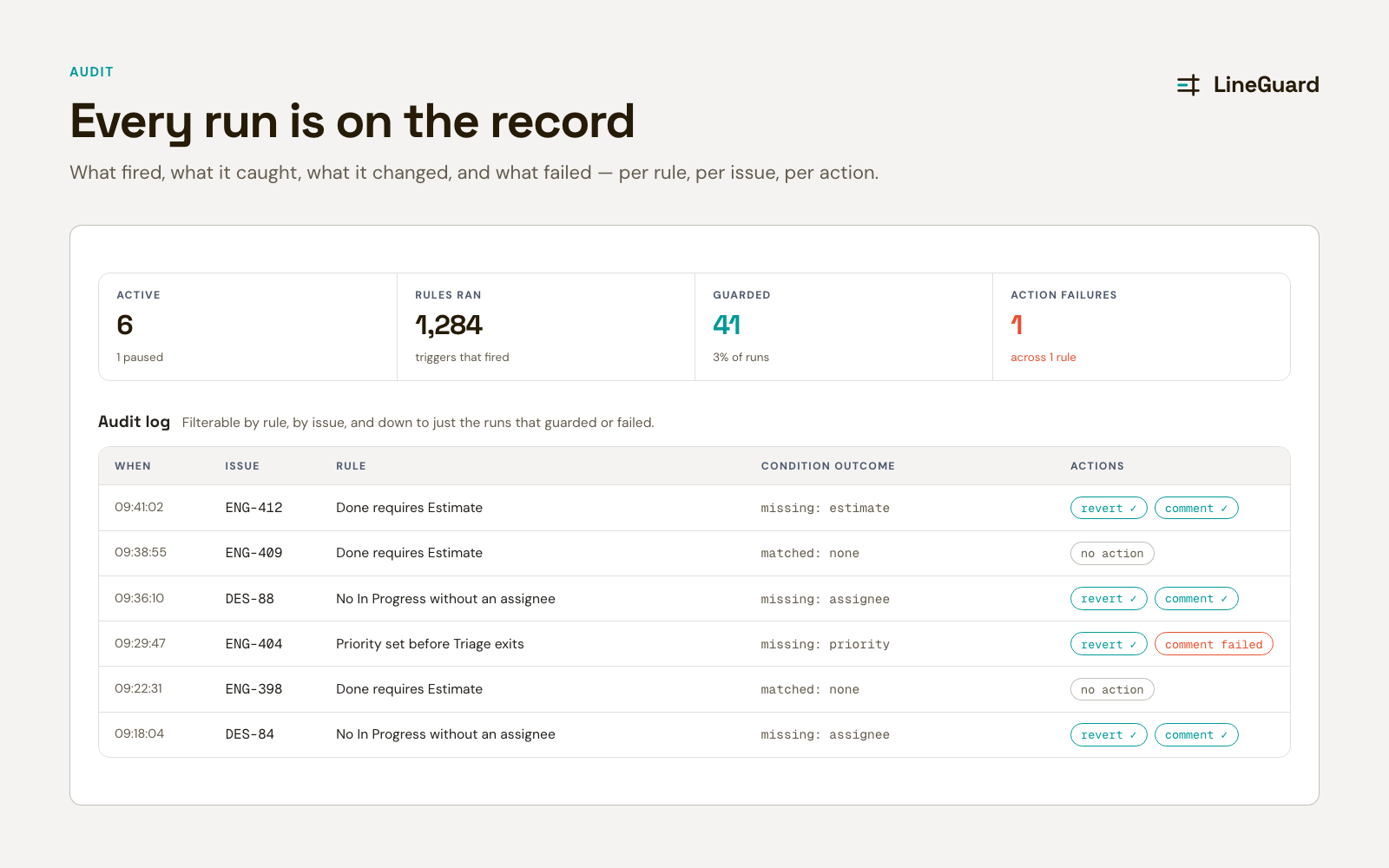Click the '1 paused' label
The width and height of the screenshot is (1389, 868).
click(140, 358)
